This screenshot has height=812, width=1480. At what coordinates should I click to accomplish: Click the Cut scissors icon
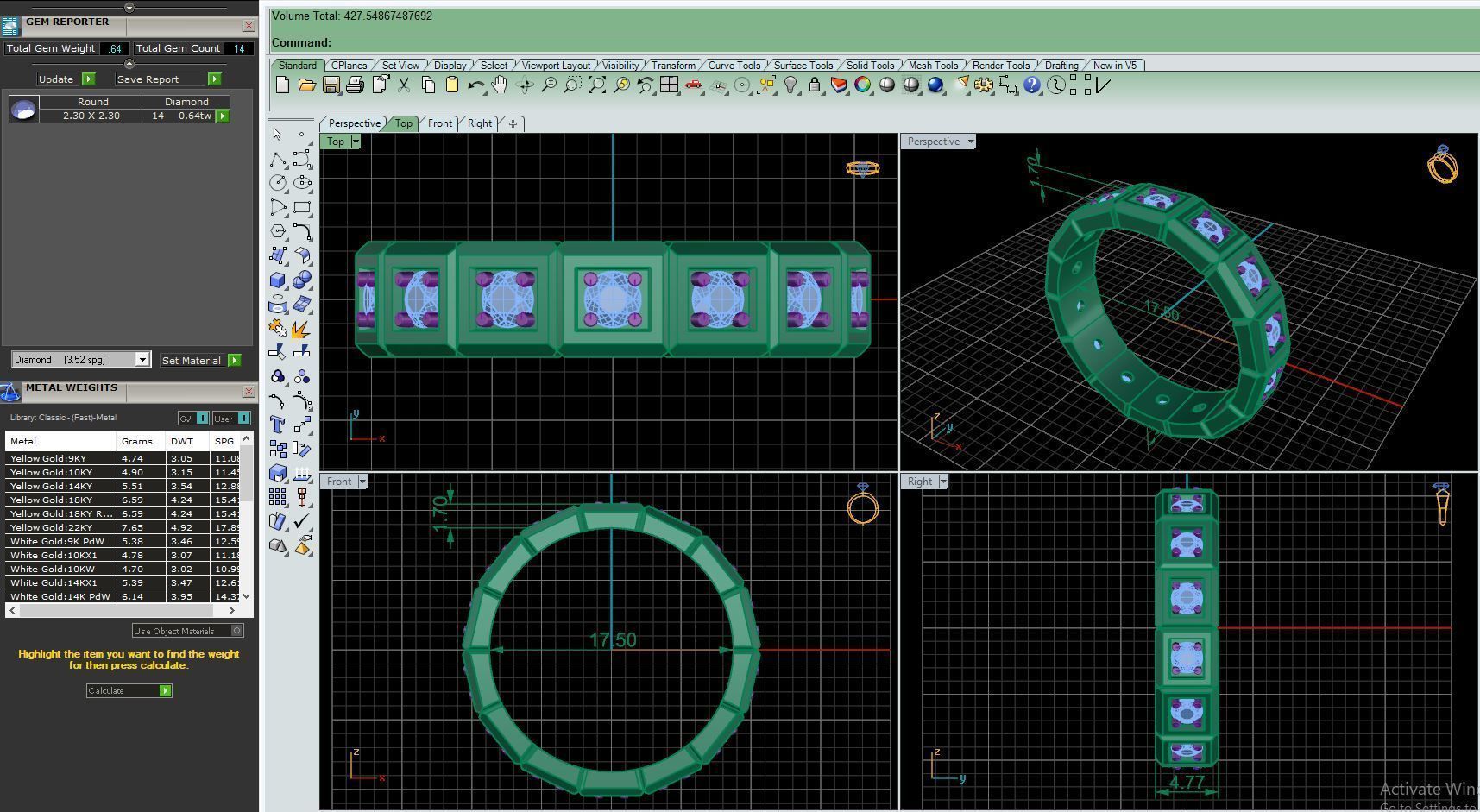pos(404,85)
